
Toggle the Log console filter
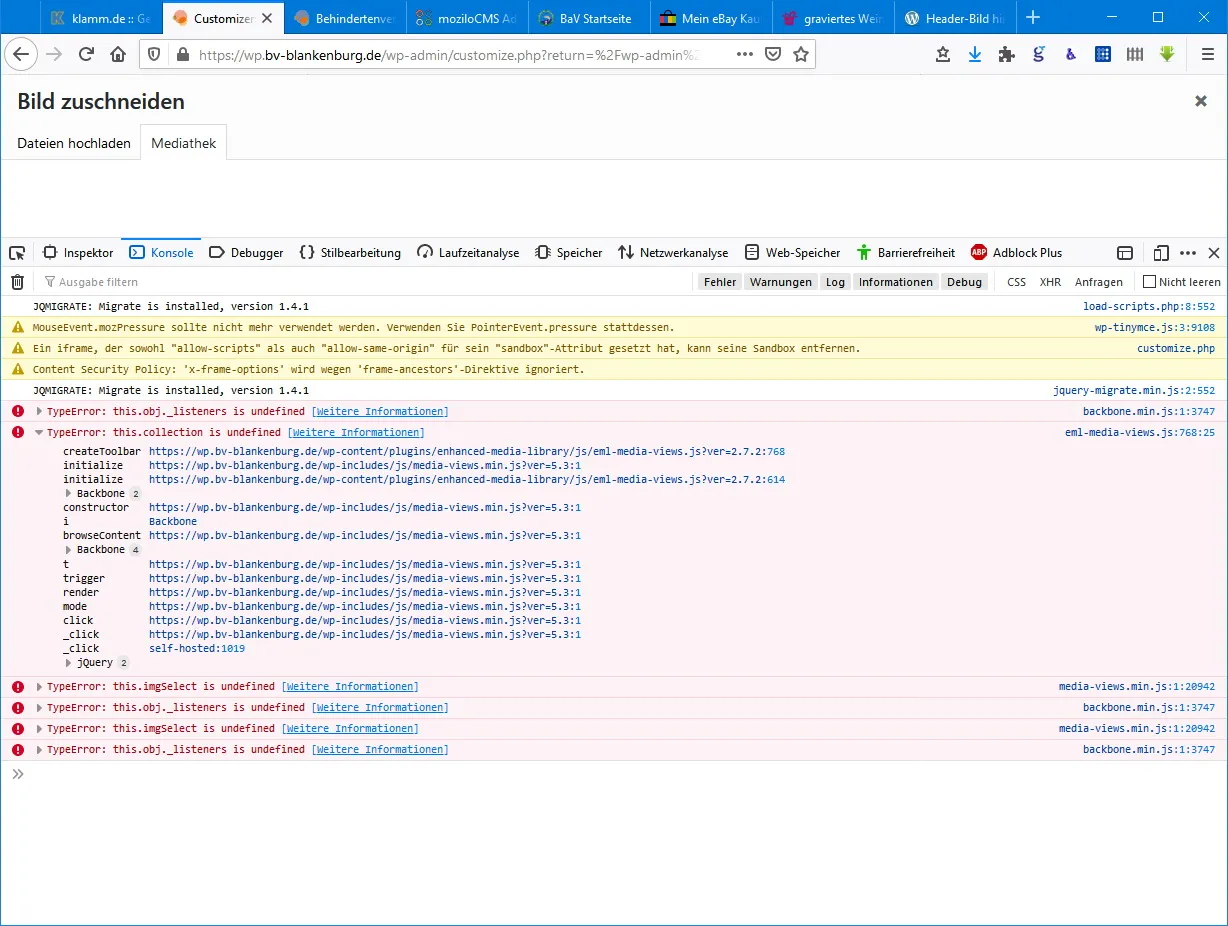click(835, 282)
